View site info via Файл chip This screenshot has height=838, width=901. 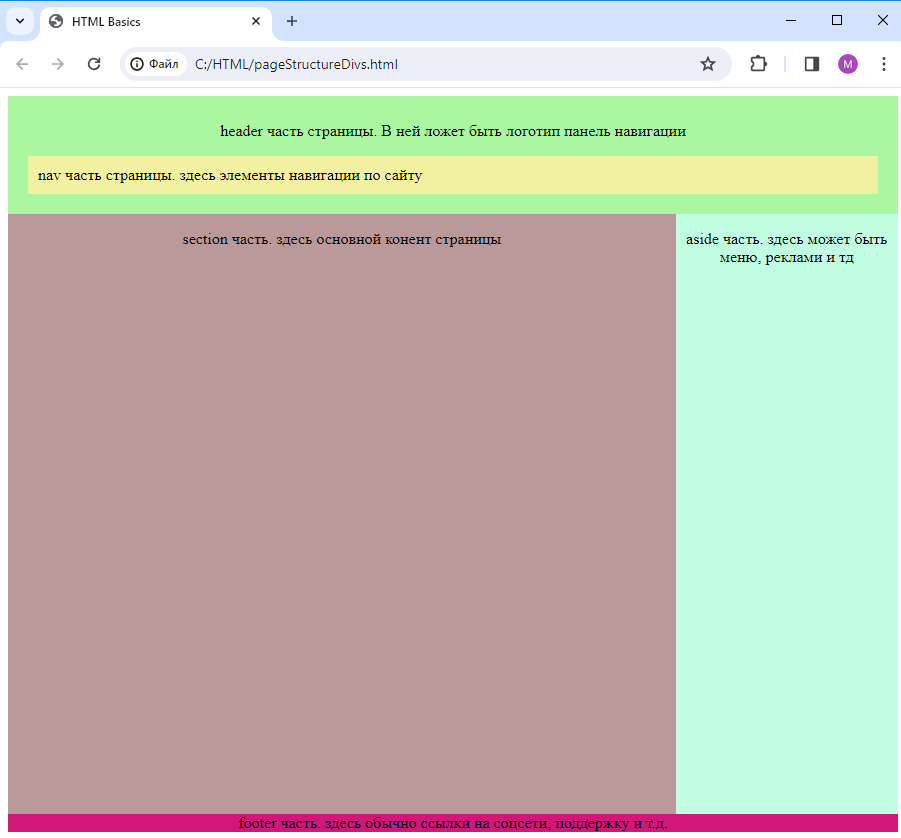tap(155, 64)
